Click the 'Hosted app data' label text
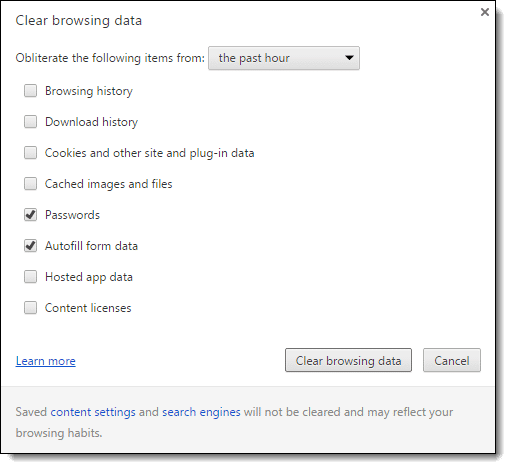 tap(89, 277)
